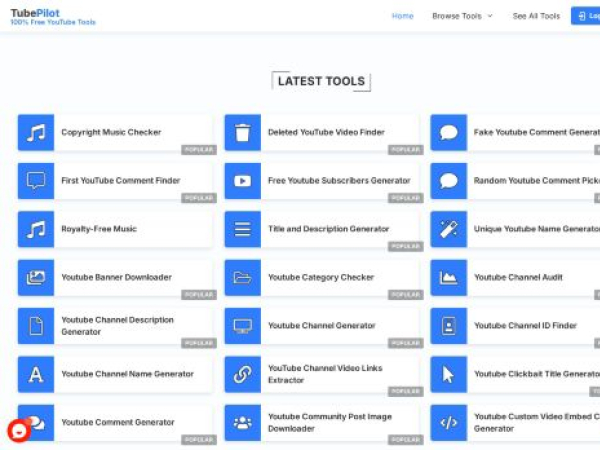600x450 pixels.
Task: Click the Royalty-Free Music note icon
Action: pos(36,229)
